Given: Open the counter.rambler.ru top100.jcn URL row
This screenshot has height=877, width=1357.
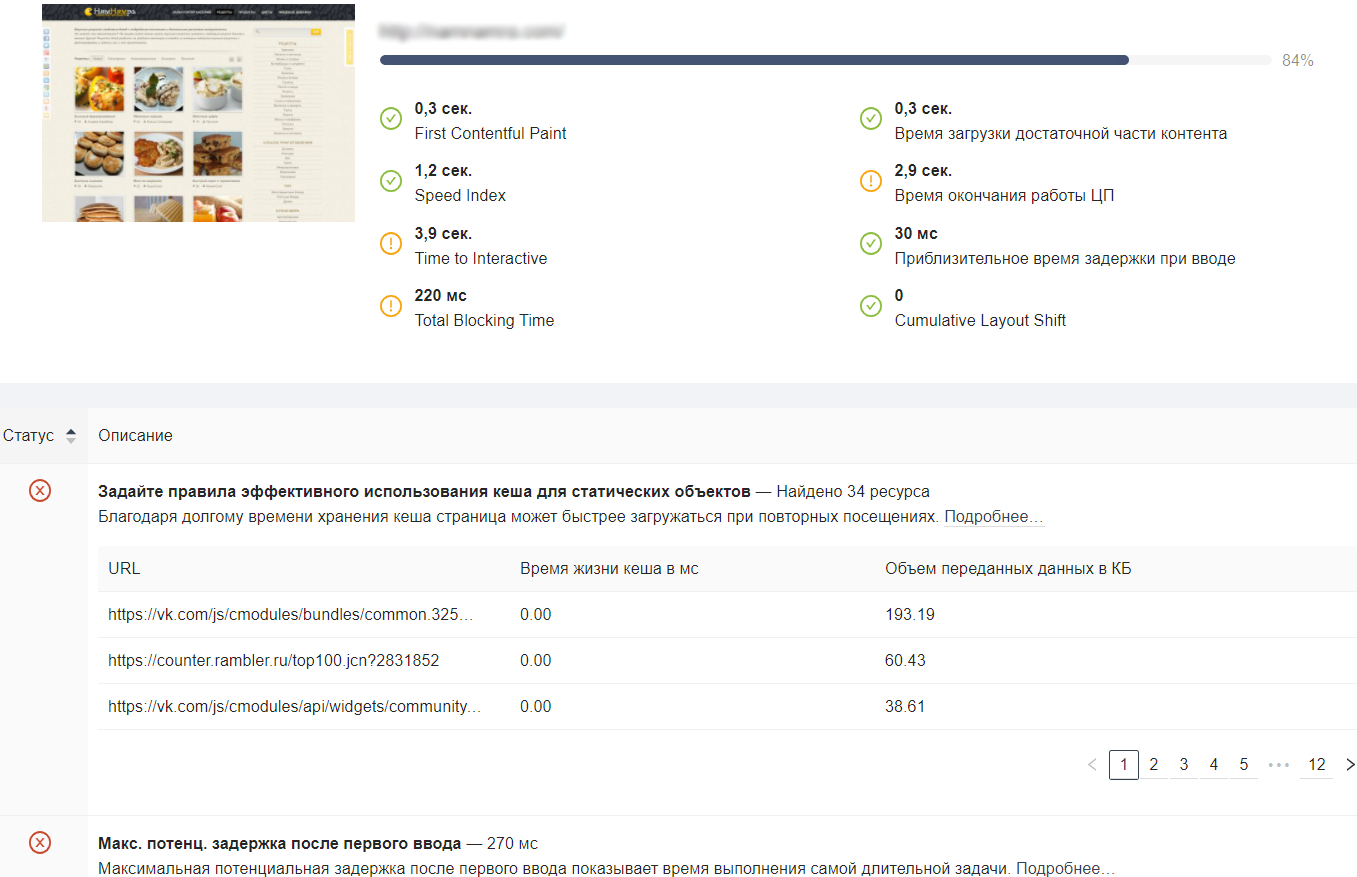Looking at the screenshot, I should tap(273, 661).
